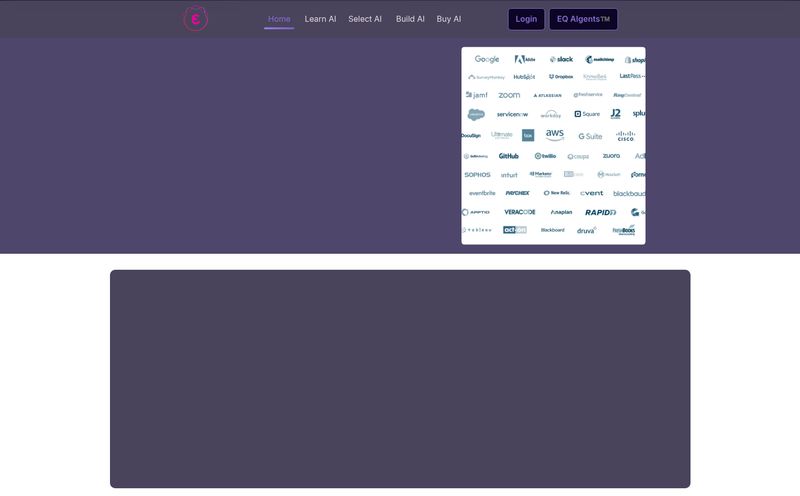Click the Mailchimp logo
This screenshot has width=800, height=496.
pyautogui.click(x=599, y=59)
